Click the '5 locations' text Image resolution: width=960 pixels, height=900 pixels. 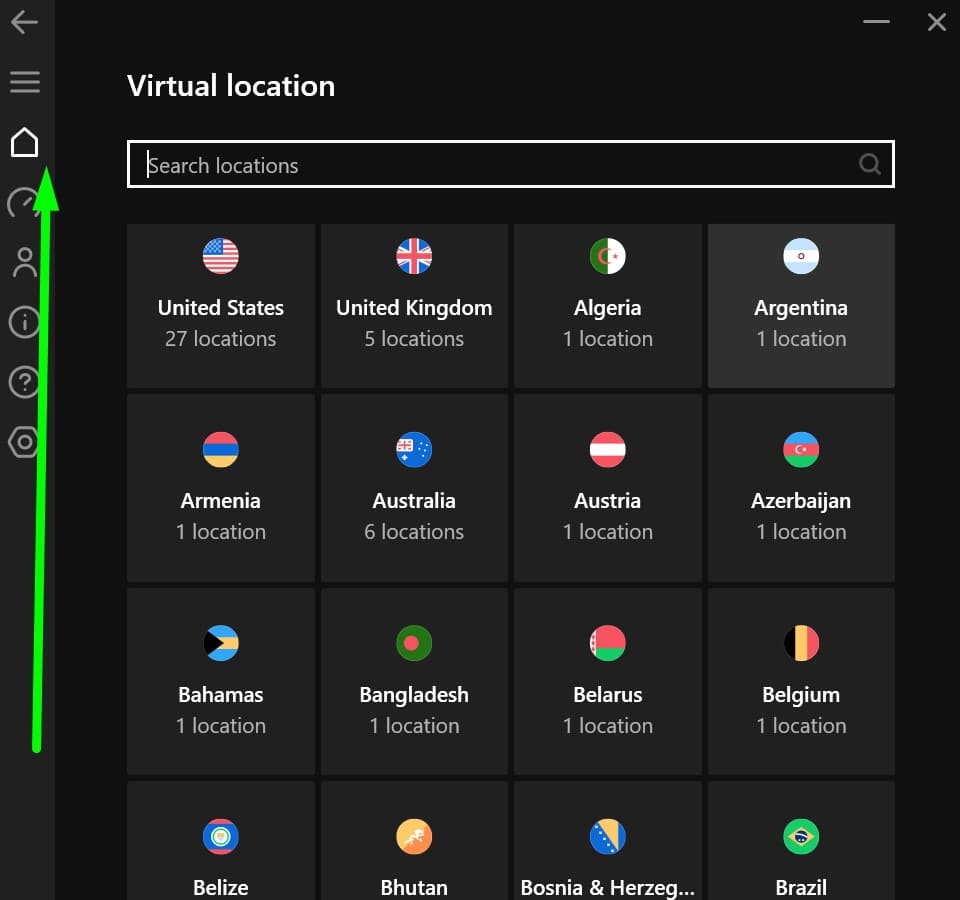pos(414,339)
